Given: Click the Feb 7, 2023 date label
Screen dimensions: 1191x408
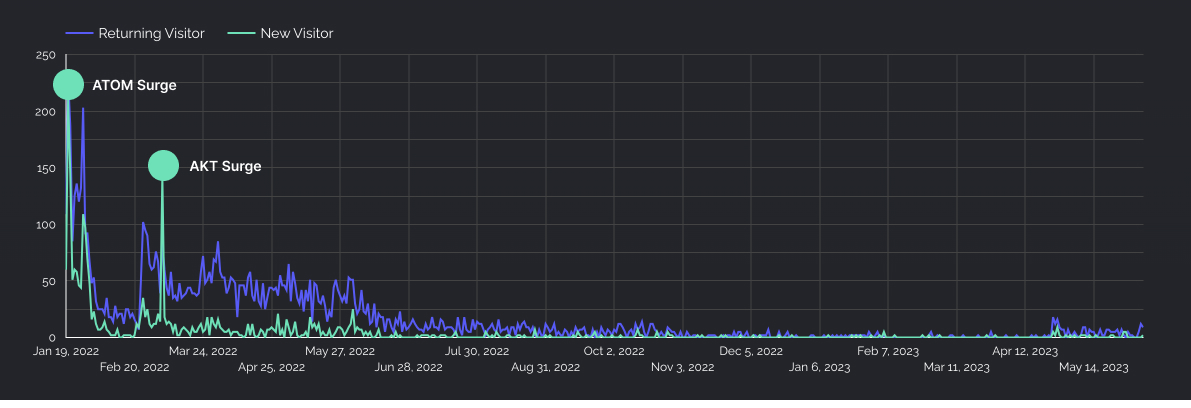Looking at the screenshot, I should (x=888, y=351).
